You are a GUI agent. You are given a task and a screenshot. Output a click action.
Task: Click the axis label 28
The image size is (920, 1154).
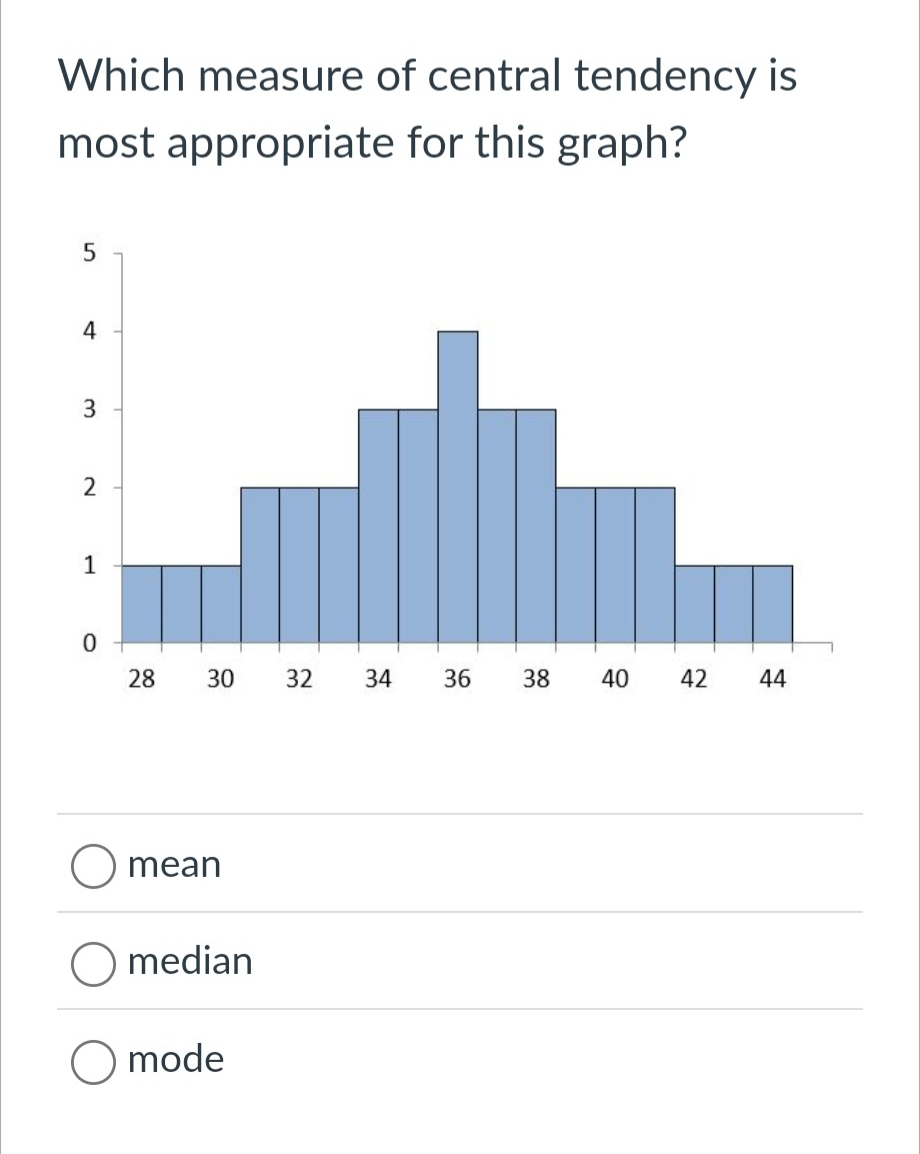pyautogui.click(x=141, y=679)
